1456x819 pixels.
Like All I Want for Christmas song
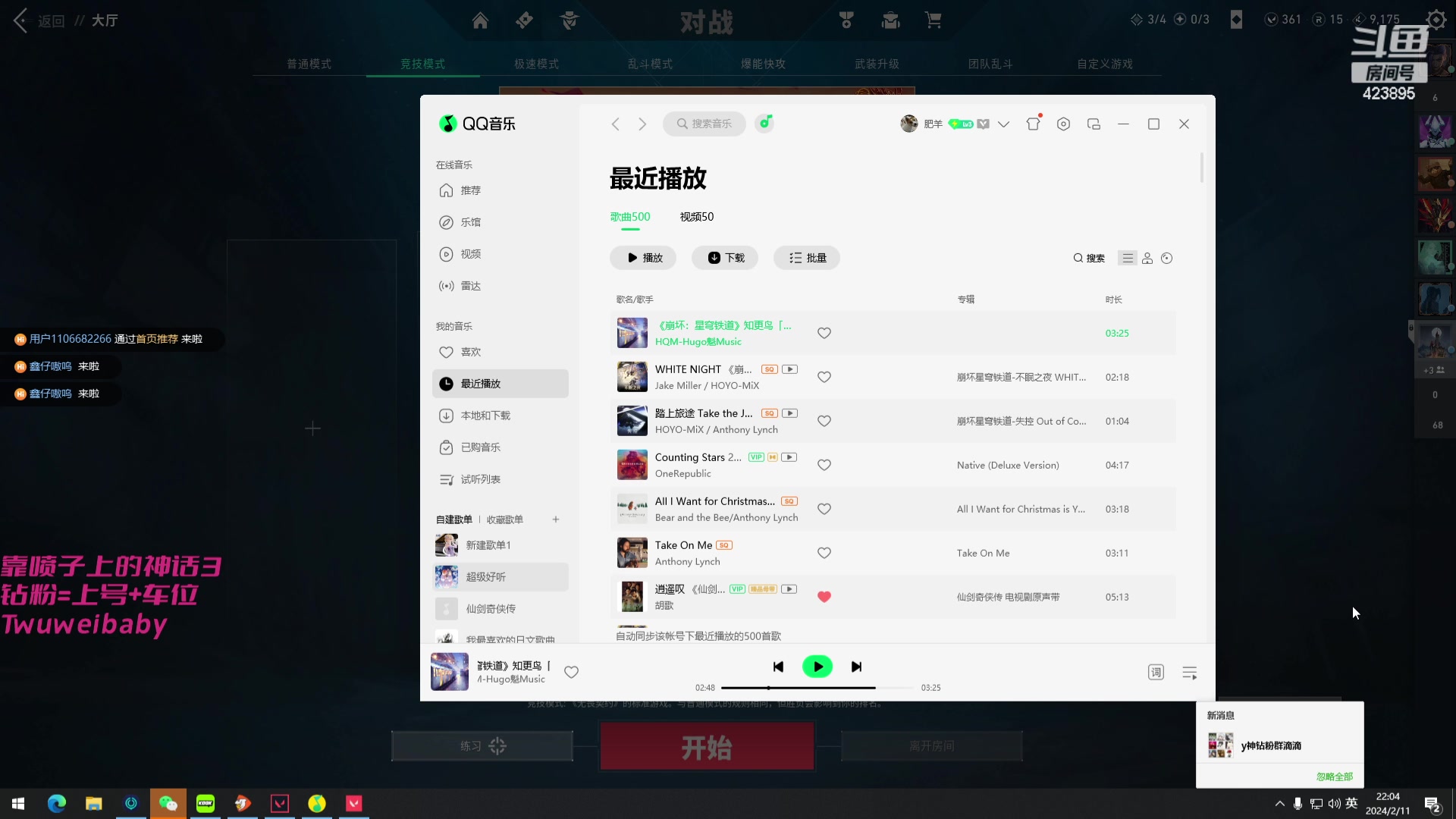coord(824,509)
